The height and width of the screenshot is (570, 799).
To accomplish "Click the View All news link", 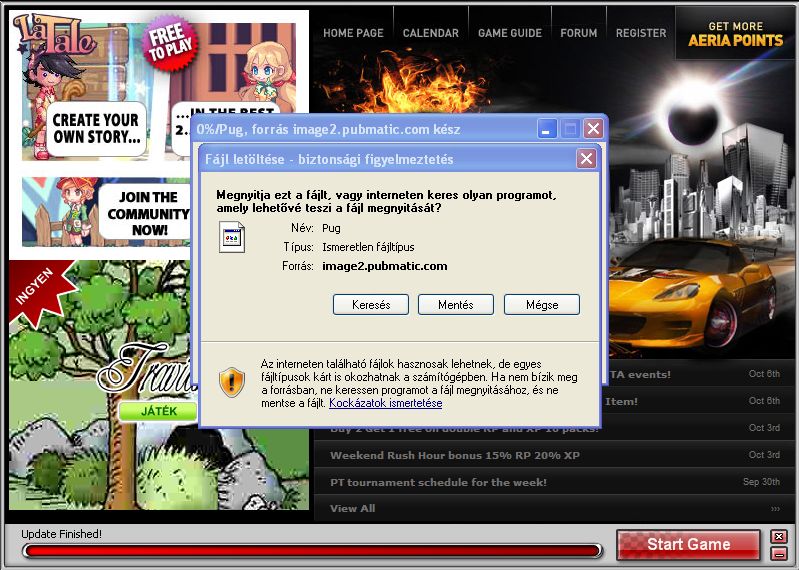I will pyautogui.click(x=352, y=508).
